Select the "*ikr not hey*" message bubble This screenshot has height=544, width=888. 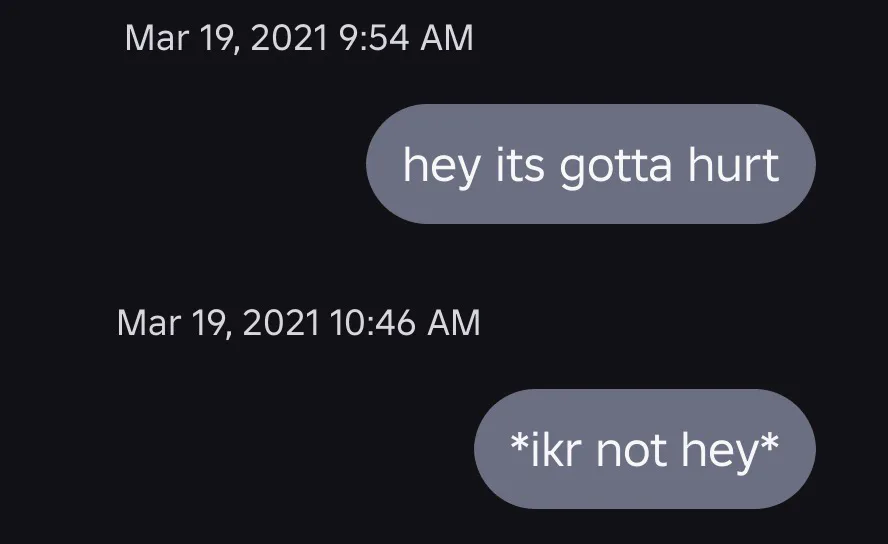click(644, 449)
